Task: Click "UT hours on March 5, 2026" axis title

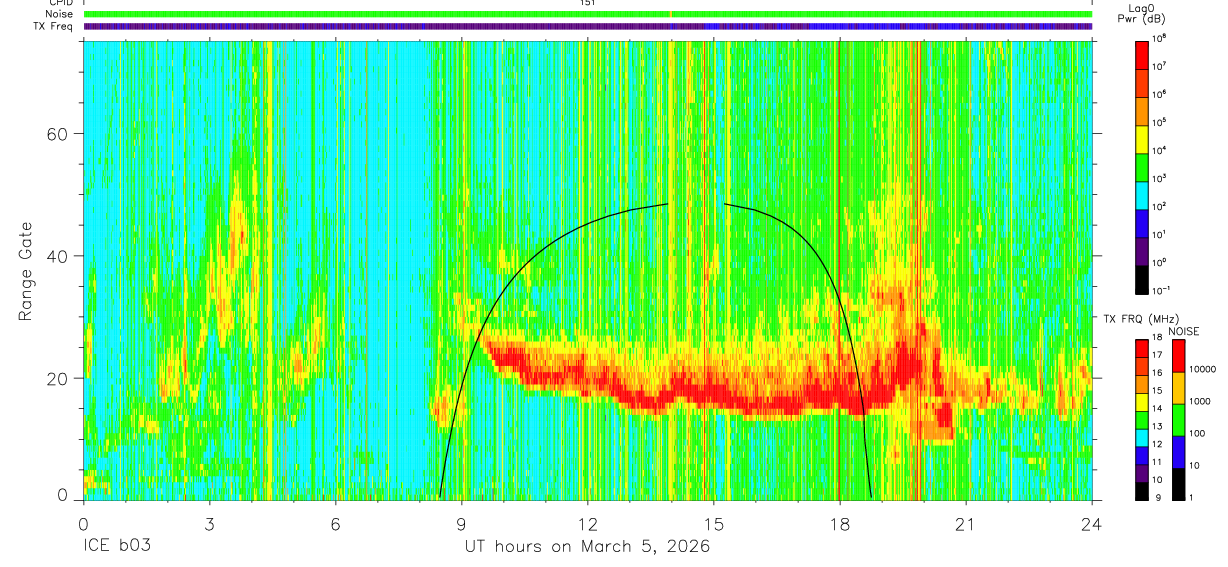Action: click(x=587, y=546)
